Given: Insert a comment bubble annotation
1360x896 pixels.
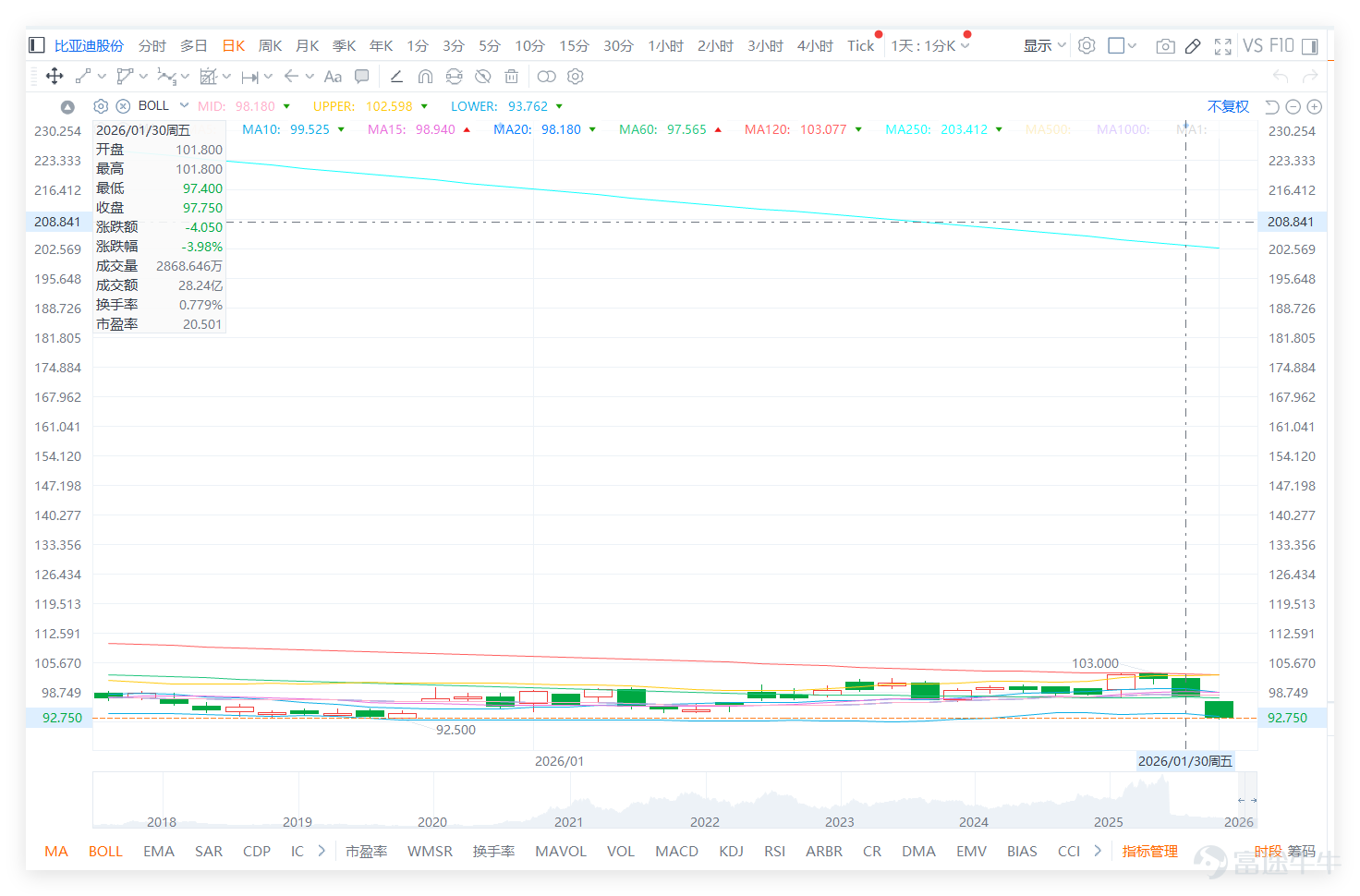Looking at the screenshot, I should [362, 77].
